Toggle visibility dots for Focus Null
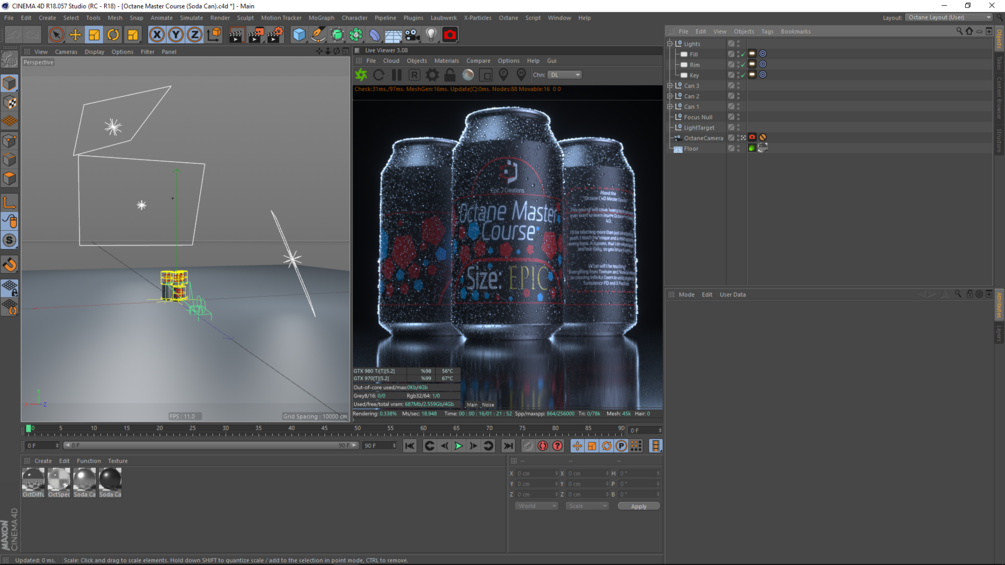This screenshot has height=565, width=1005. pyautogui.click(x=738, y=117)
